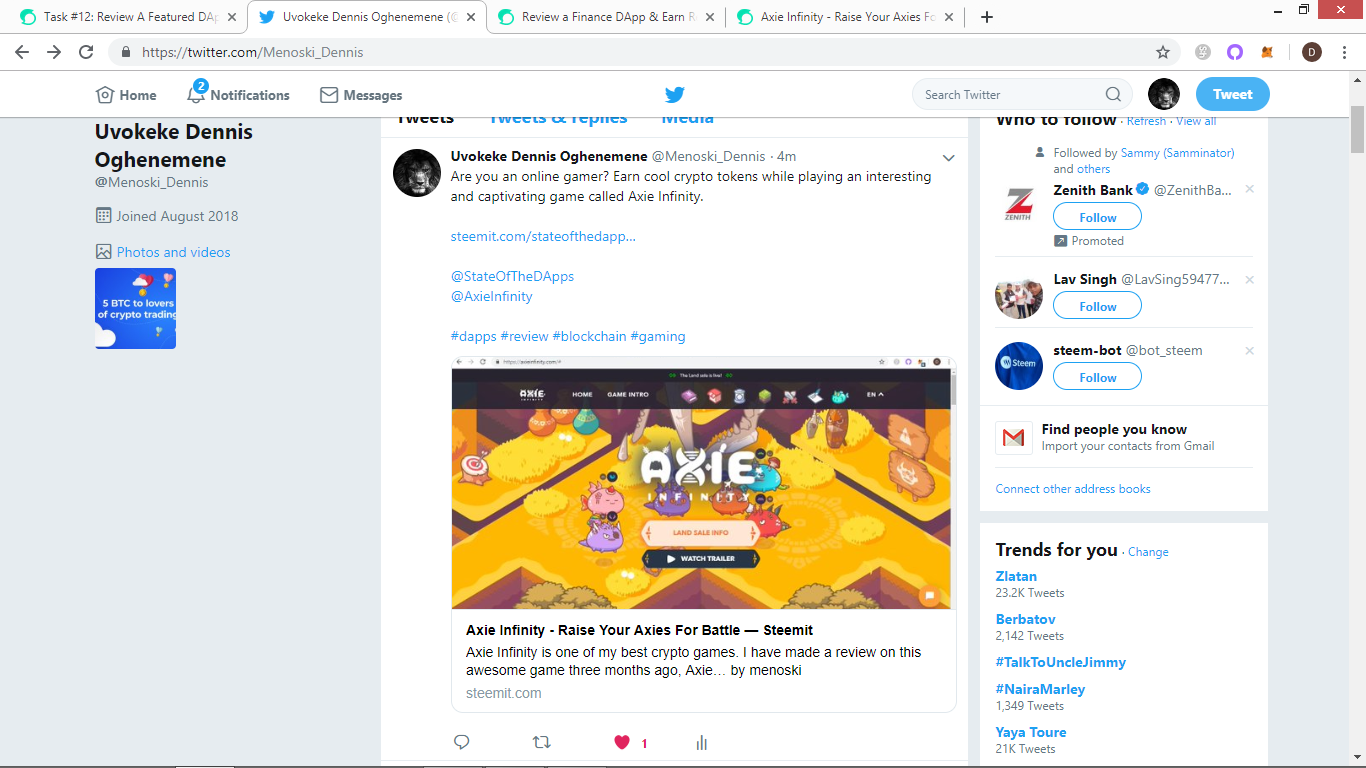View tweet activity bar-chart icon
The image size is (1366, 768).
pyautogui.click(x=702, y=742)
